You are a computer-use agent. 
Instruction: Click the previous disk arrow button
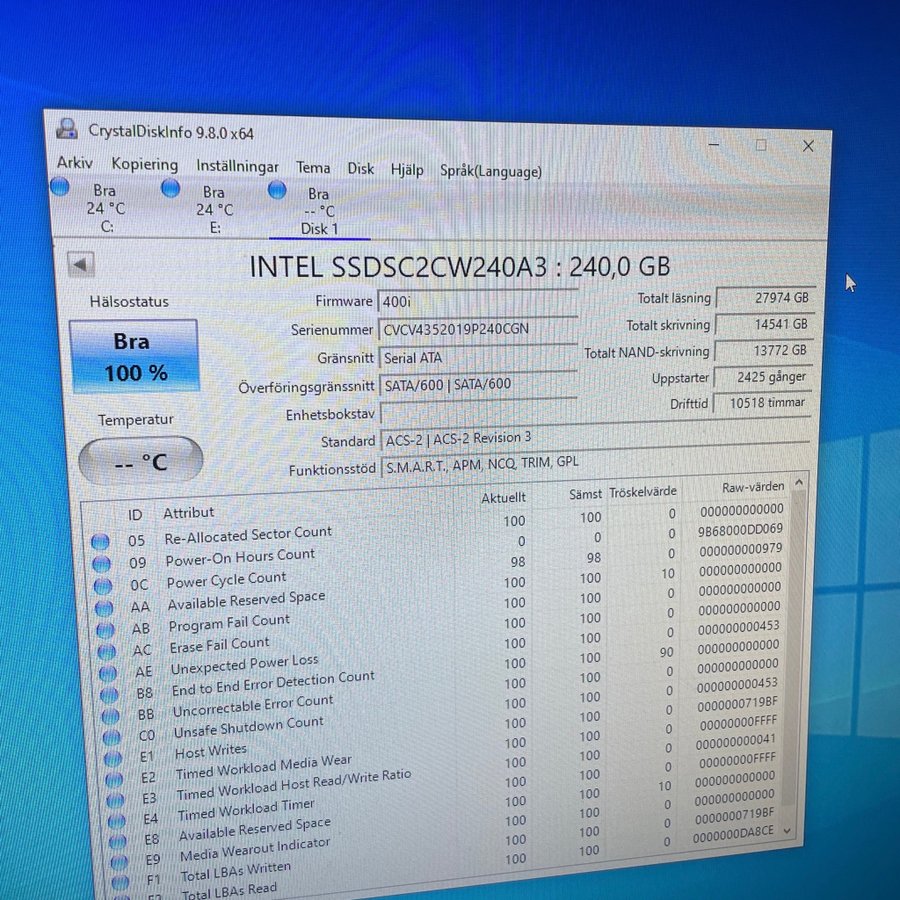click(x=81, y=265)
